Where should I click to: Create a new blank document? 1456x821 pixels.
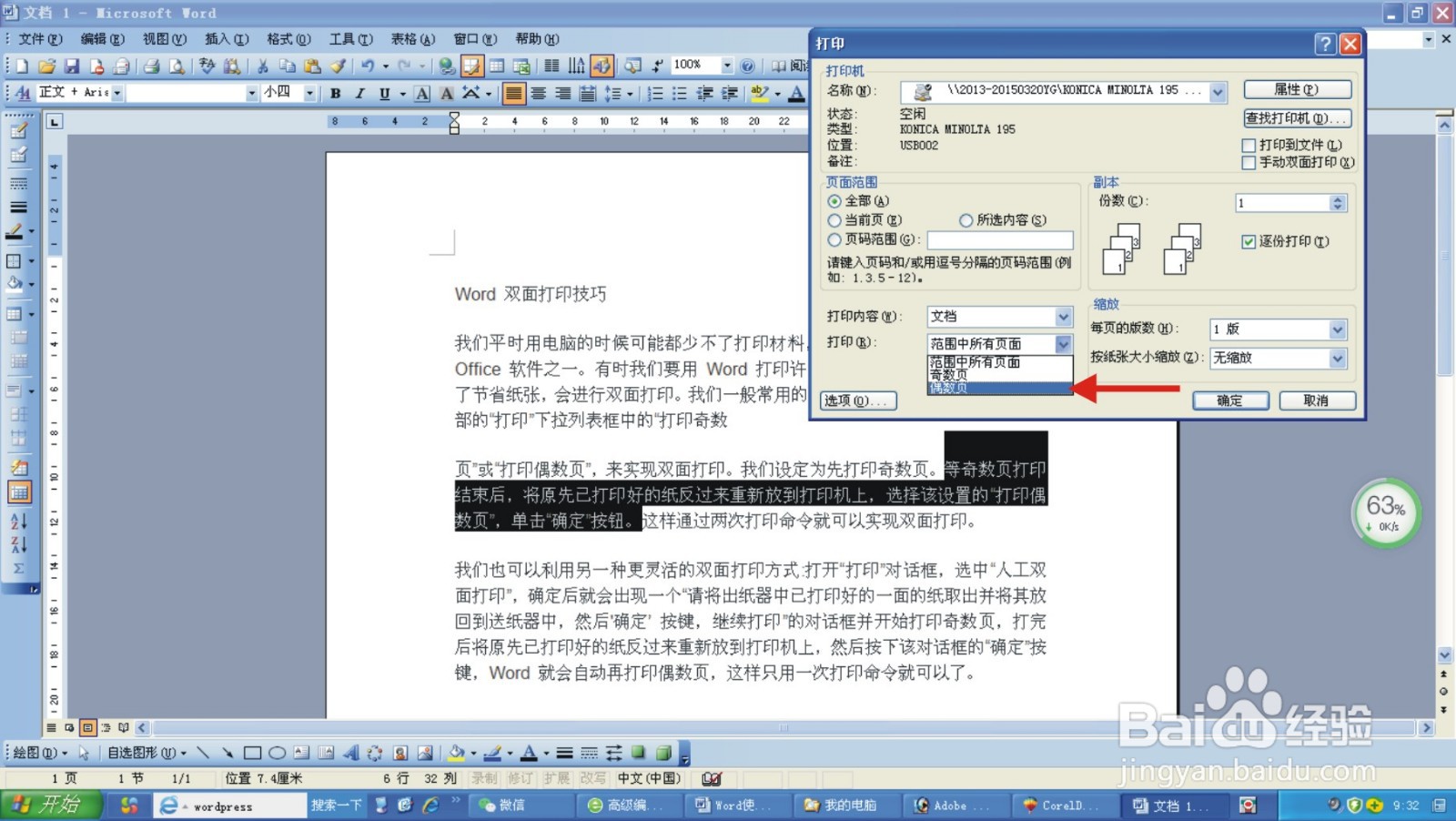point(22,66)
